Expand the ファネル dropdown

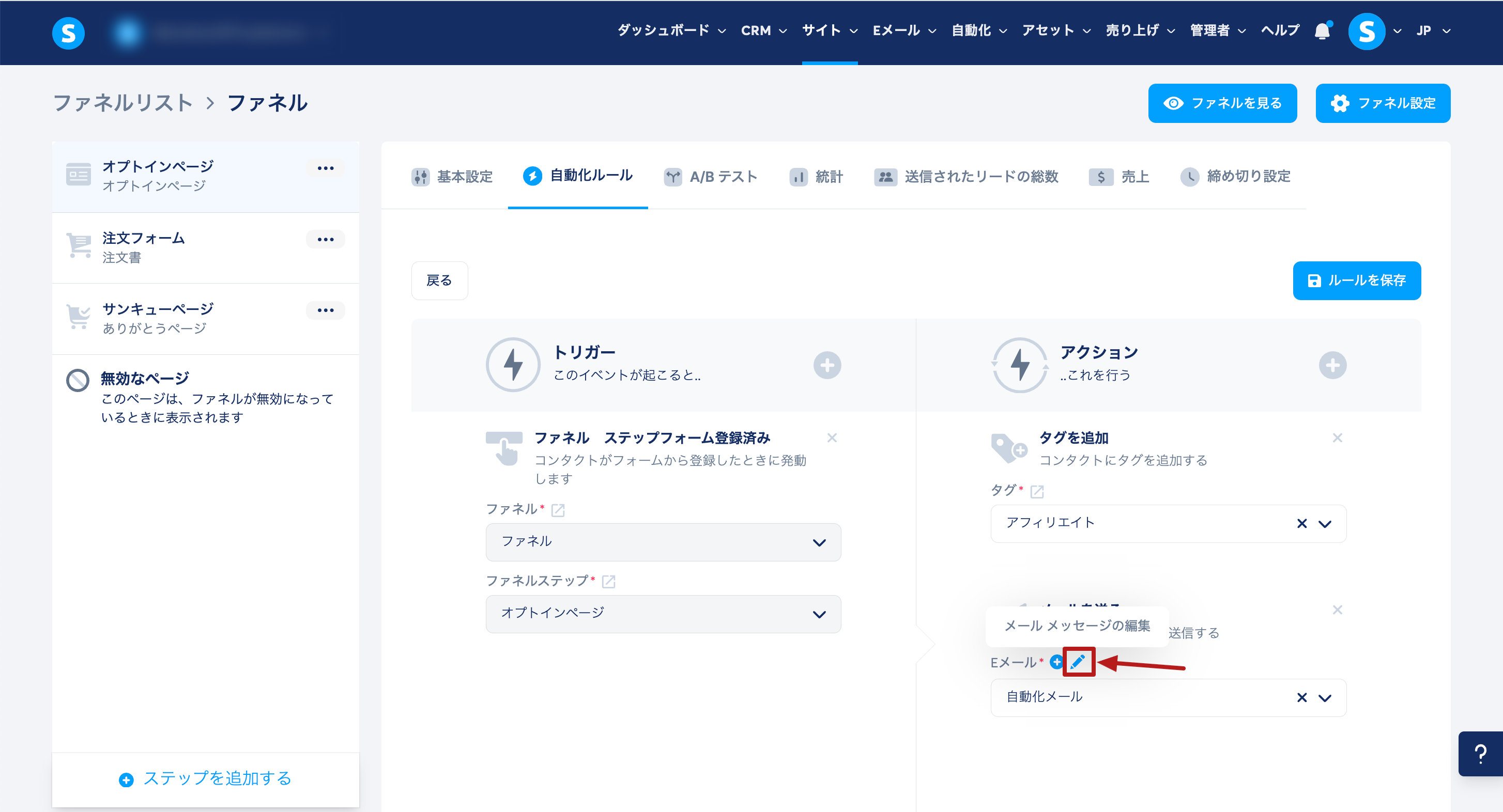tap(819, 543)
